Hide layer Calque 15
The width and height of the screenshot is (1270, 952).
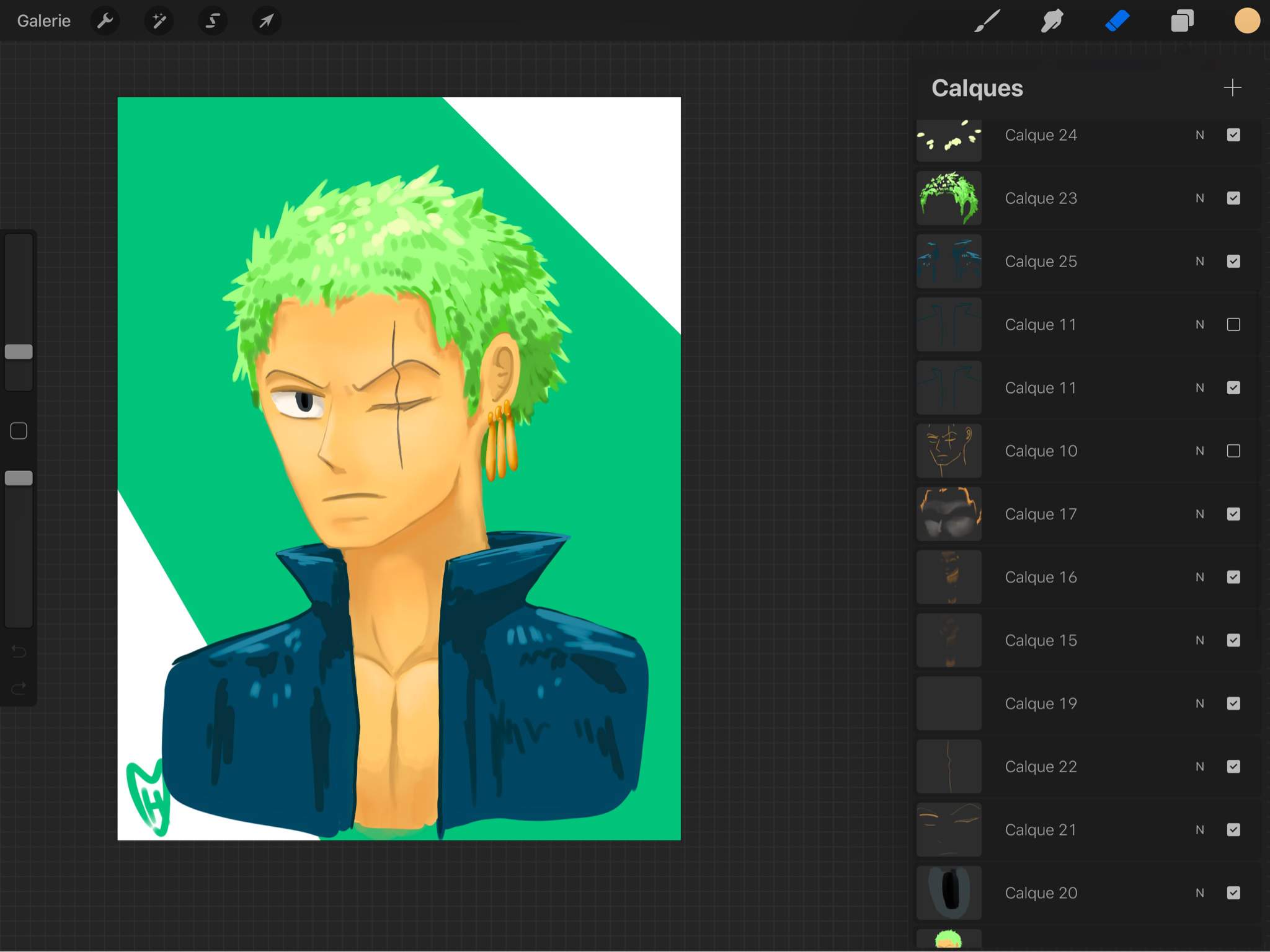pyautogui.click(x=1233, y=641)
